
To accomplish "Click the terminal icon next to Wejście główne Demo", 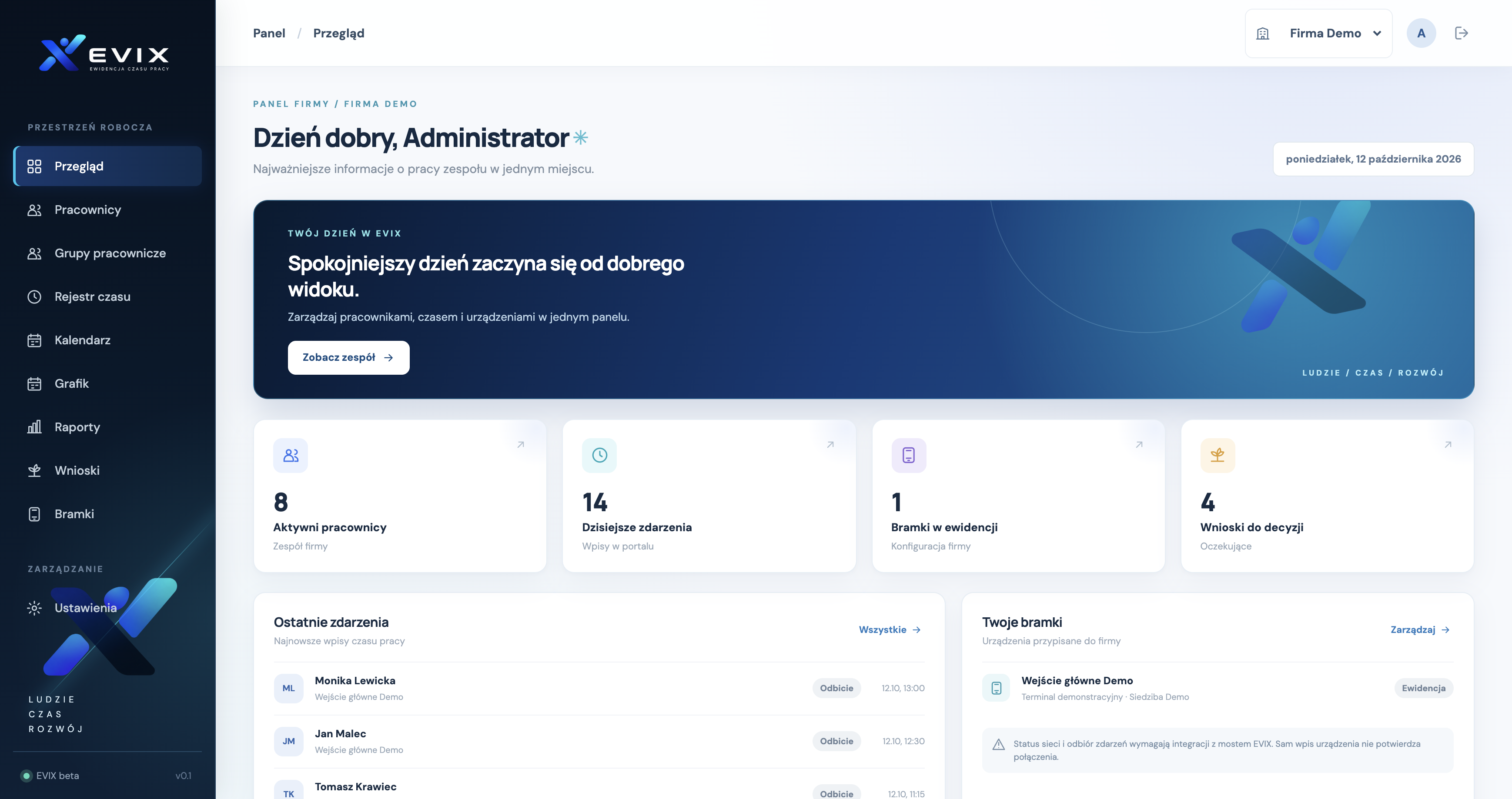I will coord(996,688).
